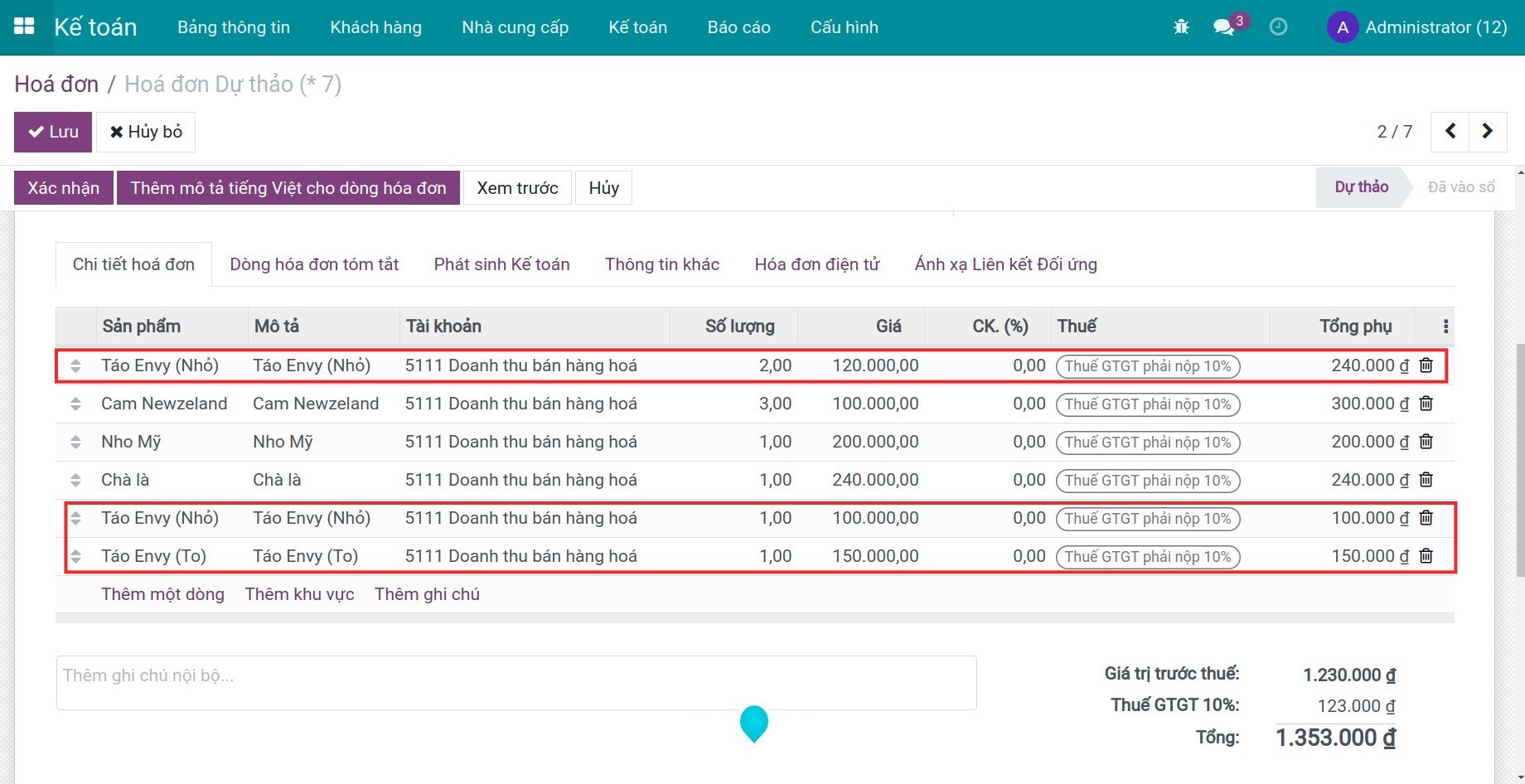Open the apps grid menu icon
This screenshot has width=1525, height=784.
click(24, 27)
